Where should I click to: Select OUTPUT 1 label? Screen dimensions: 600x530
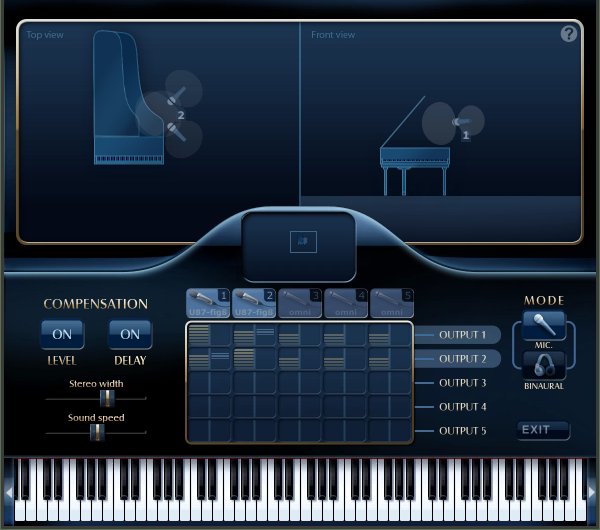coord(462,335)
